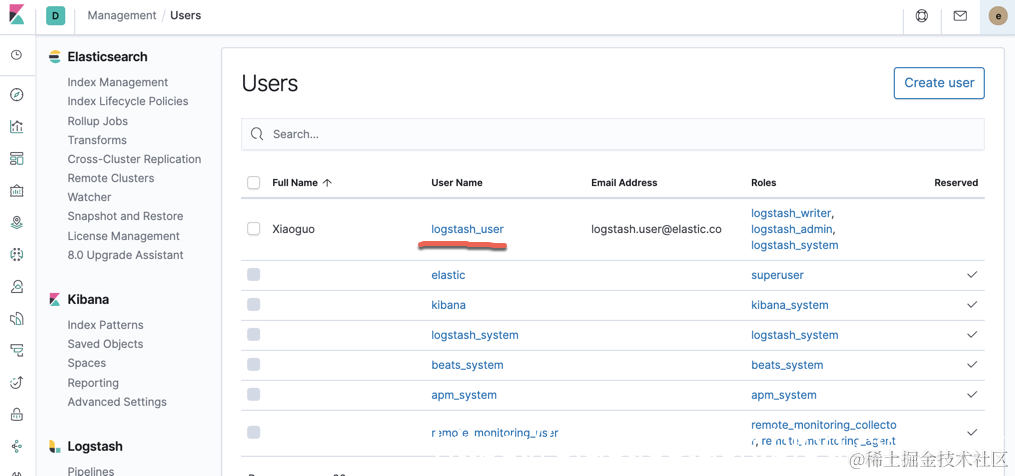Sort by Roles column header
This screenshot has height=476, width=1015.
(x=764, y=183)
